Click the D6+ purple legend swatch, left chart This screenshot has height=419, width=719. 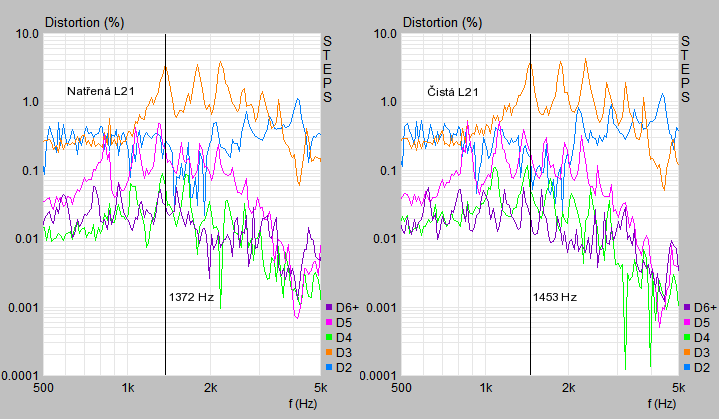(329, 307)
